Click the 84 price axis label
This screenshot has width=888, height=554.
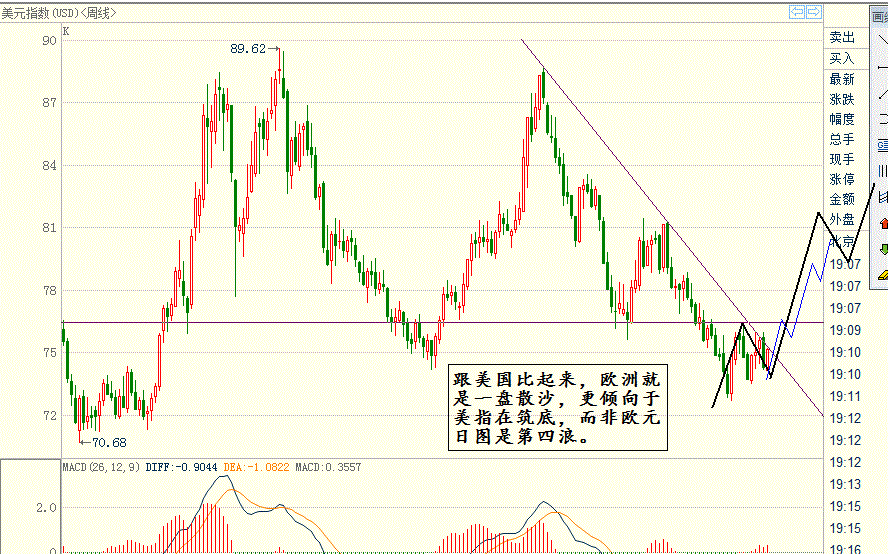(49, 165)
